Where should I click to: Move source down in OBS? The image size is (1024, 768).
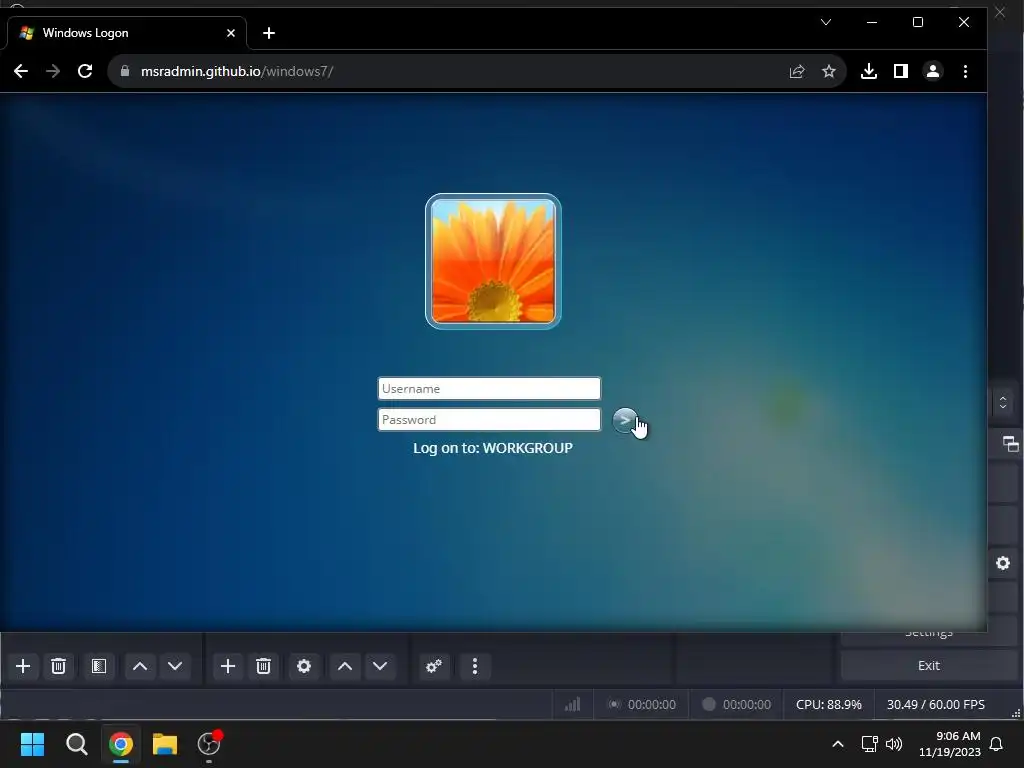[380, 666]
